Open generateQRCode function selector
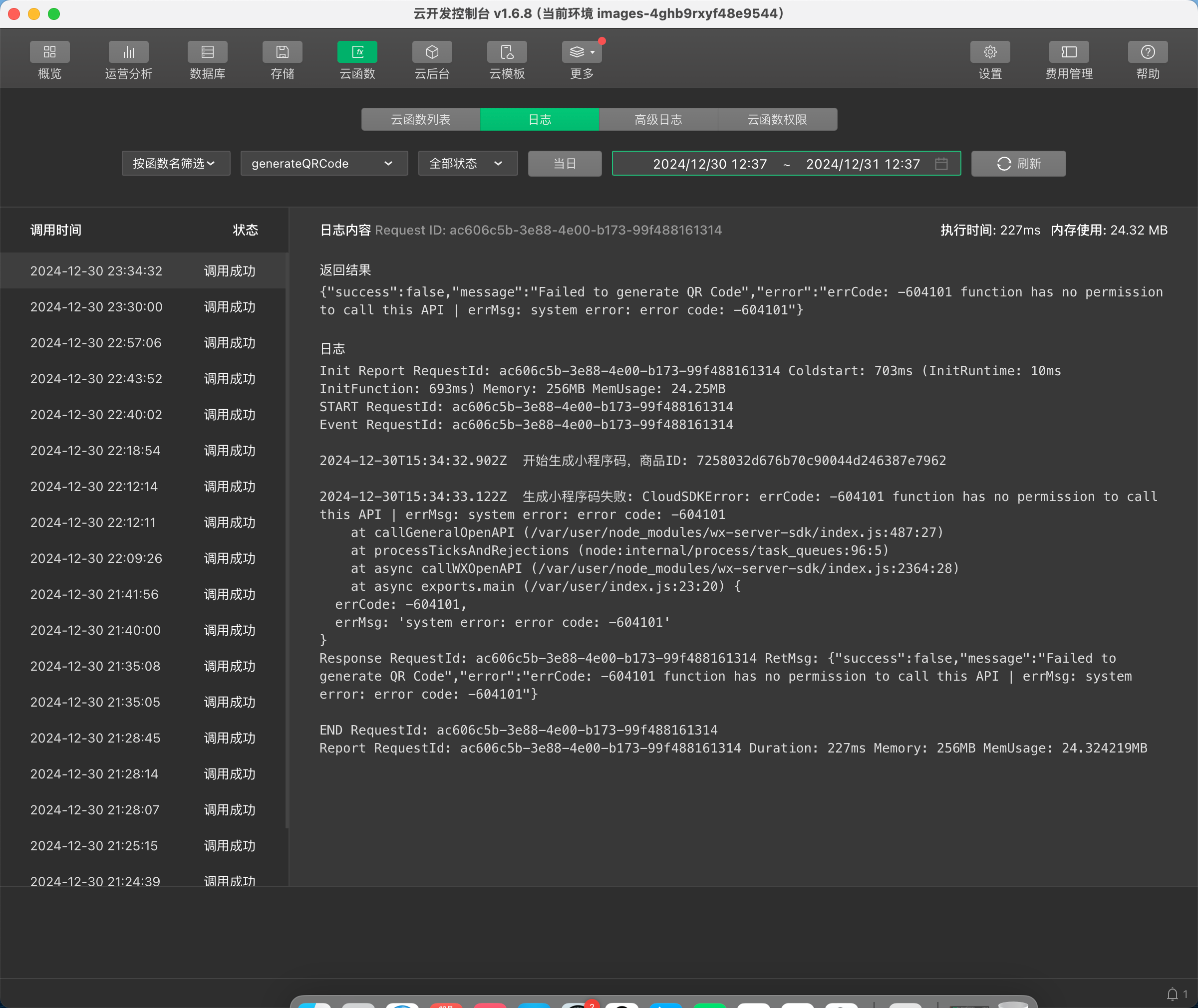The height and width of the screenshot is (1008, 1198). (323, 164)
